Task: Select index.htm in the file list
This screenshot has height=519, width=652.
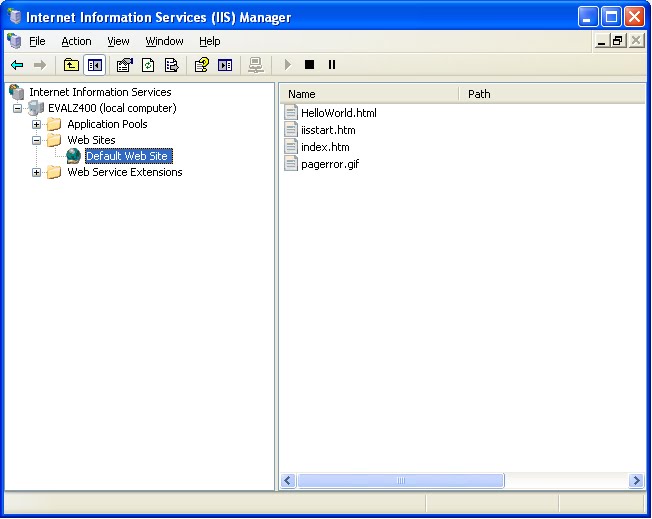Action: tap(325, 147)
